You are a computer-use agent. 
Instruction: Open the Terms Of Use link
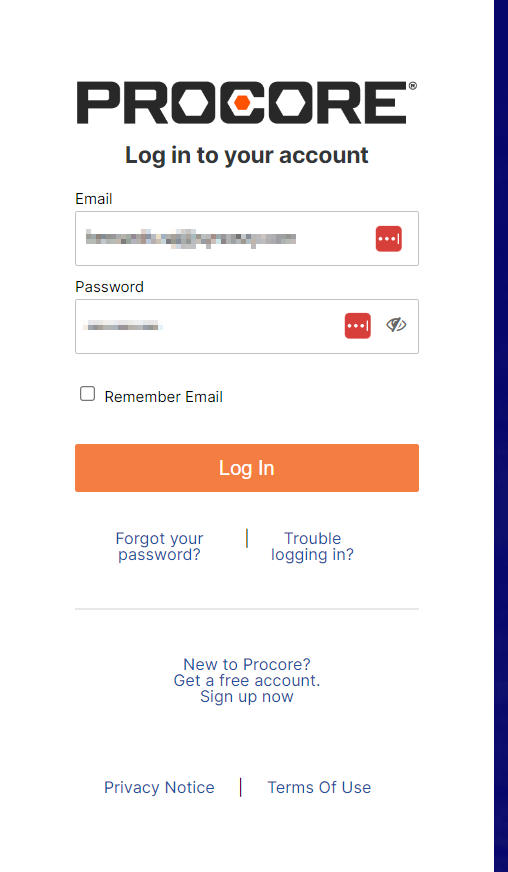click(319, 787)
